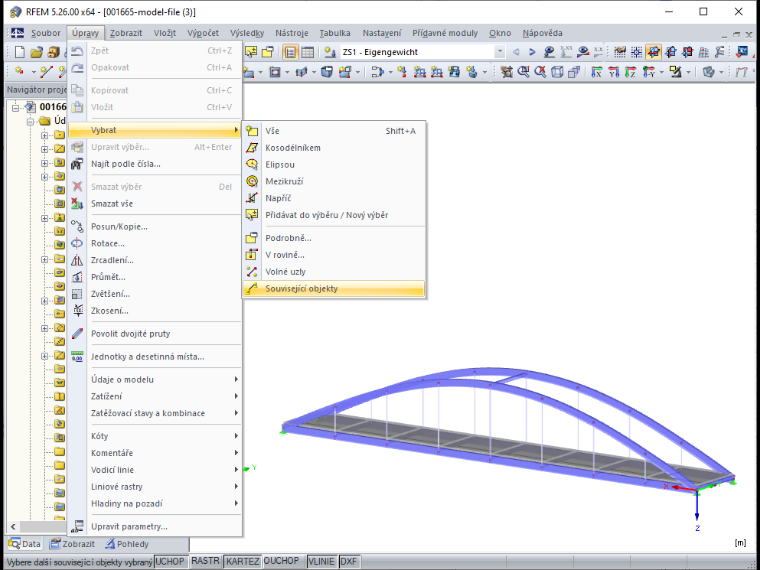Expand Zatěžovací stavy a kombinace submenu
Image resolution: width=760 pixels, height=570 pixels.
155,413
